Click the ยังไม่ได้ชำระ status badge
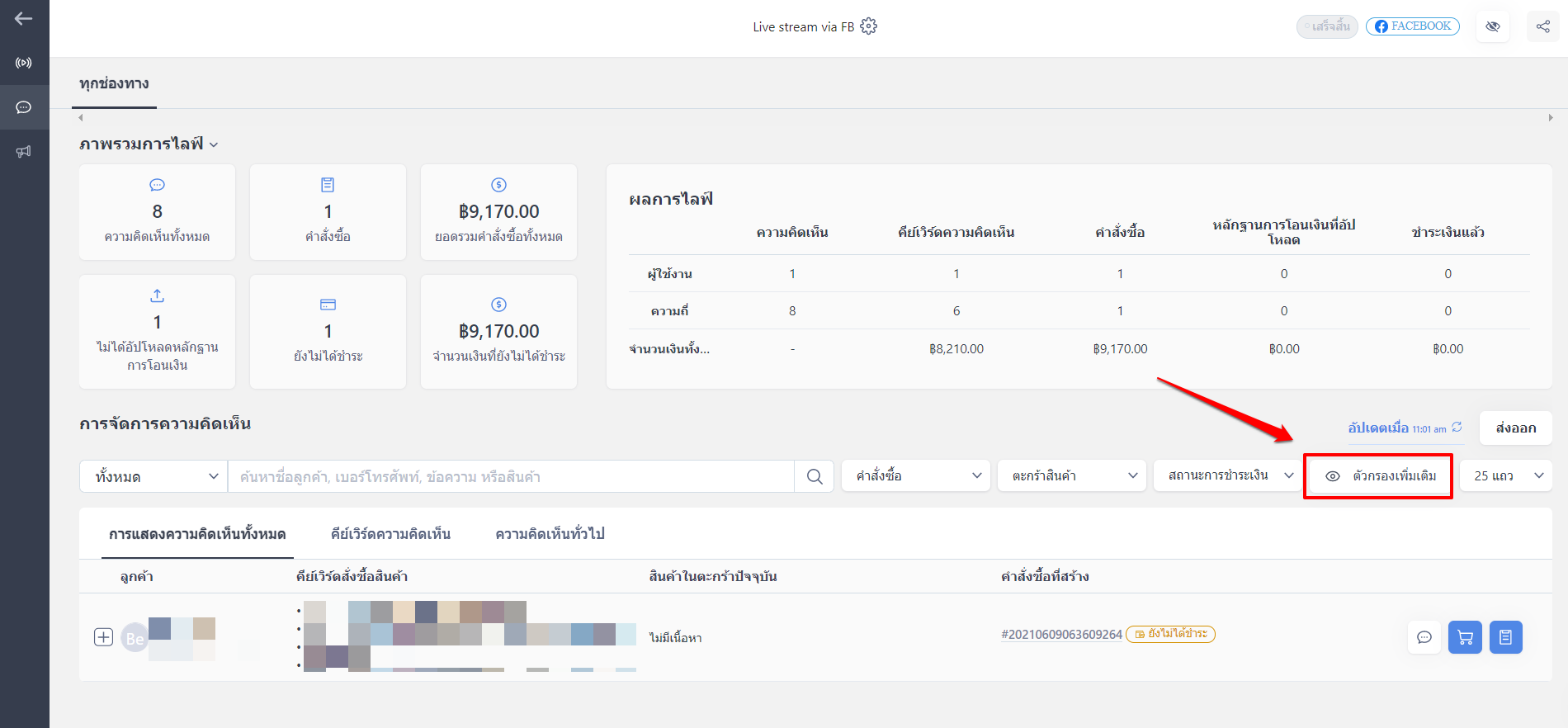Image resolution: width=1568 pixels, height=728 pixels. click(x=1170, y=634)
